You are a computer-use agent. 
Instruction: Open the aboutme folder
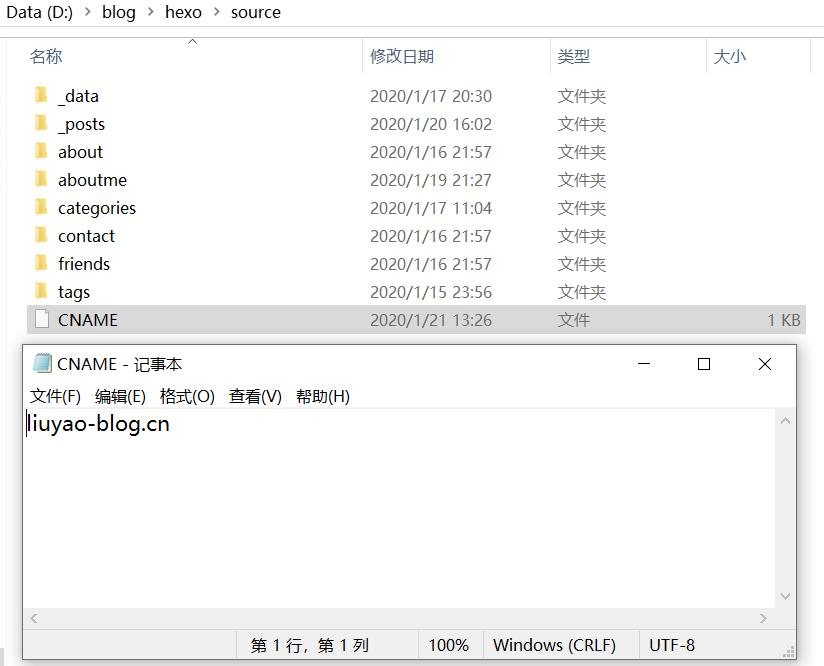click(92, 179)
